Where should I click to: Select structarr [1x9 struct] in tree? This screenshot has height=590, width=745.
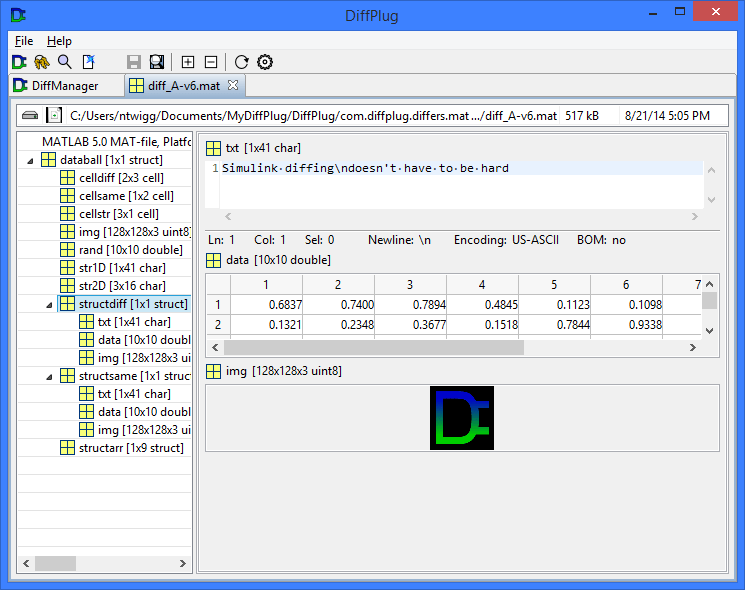(131, 448)
